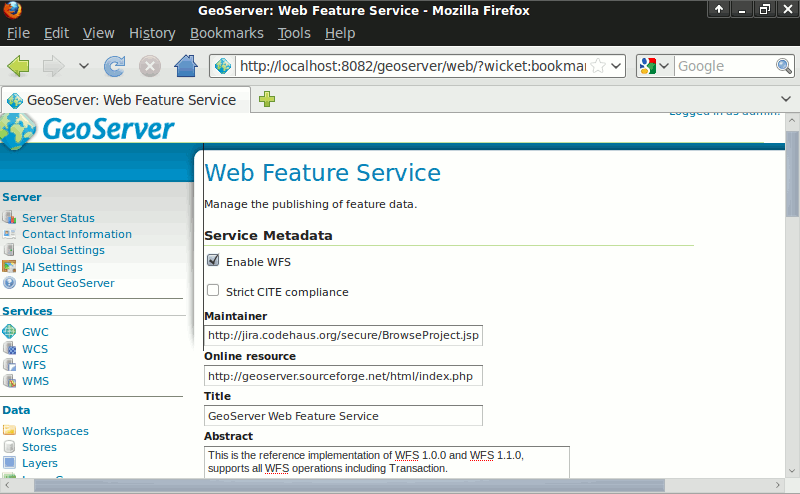Open the Workspaces link
This screenshot has height=494, width=800.
(55, 431)
